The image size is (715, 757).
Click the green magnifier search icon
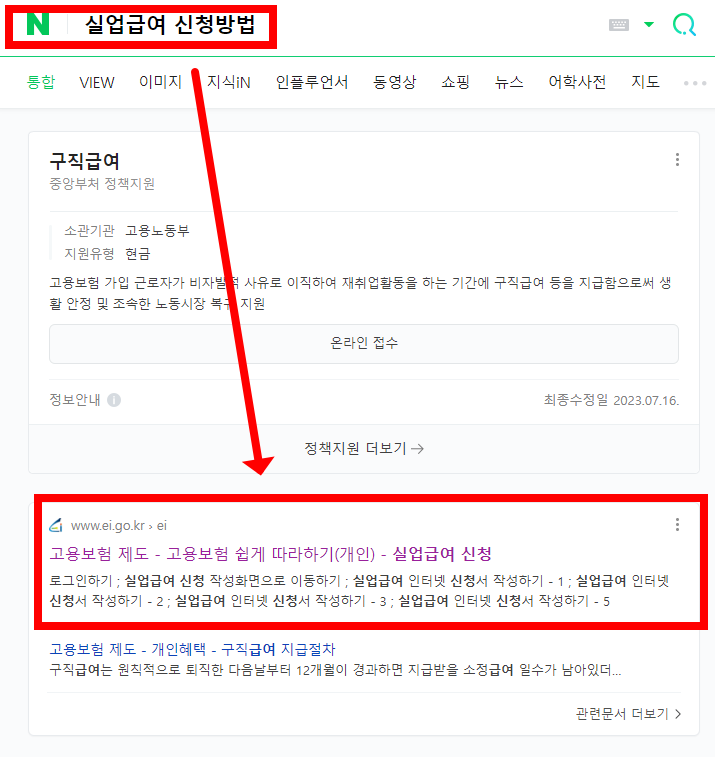tap(684, 25)
